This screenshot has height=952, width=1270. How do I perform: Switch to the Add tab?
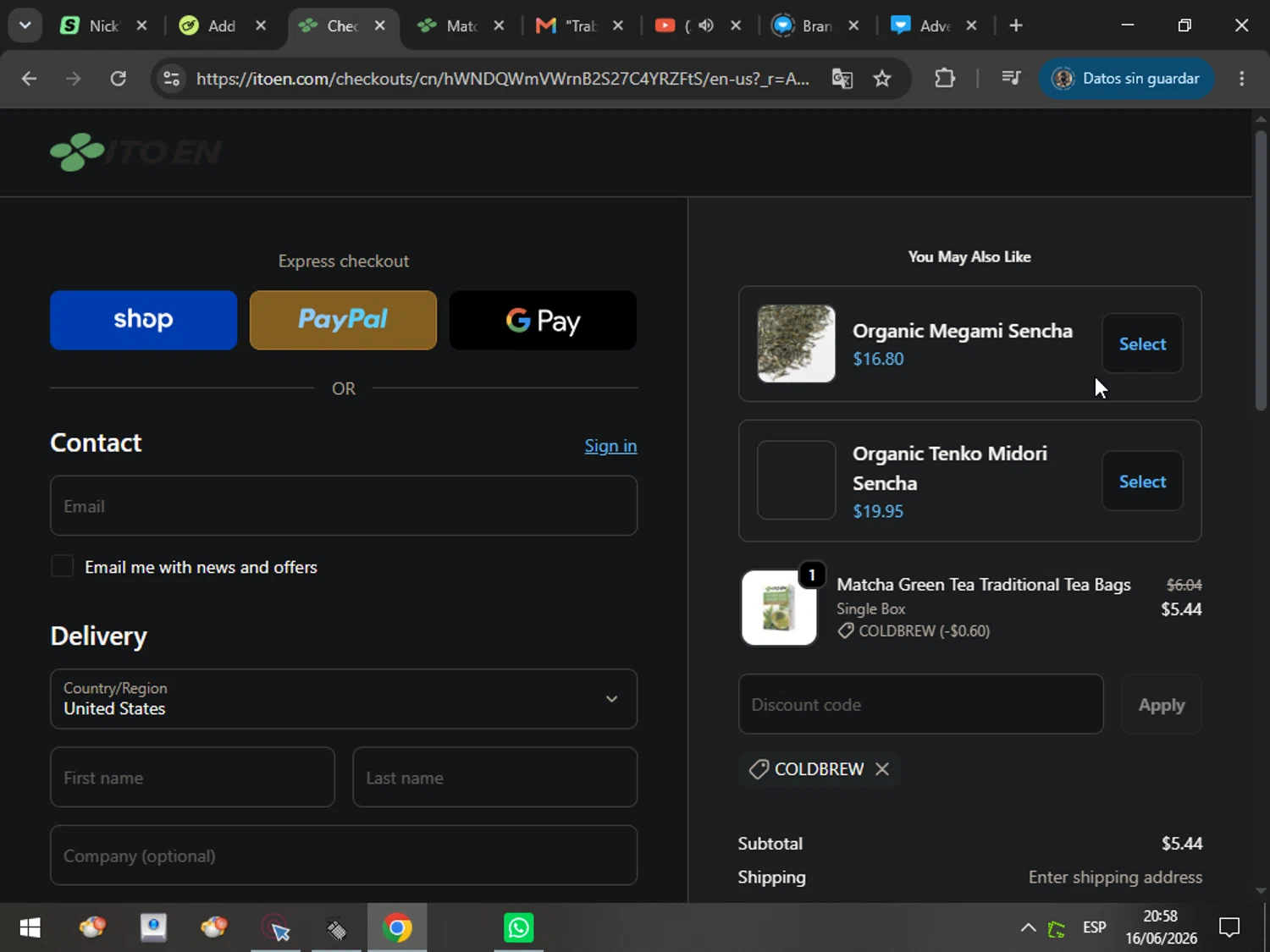pos(210,25)
